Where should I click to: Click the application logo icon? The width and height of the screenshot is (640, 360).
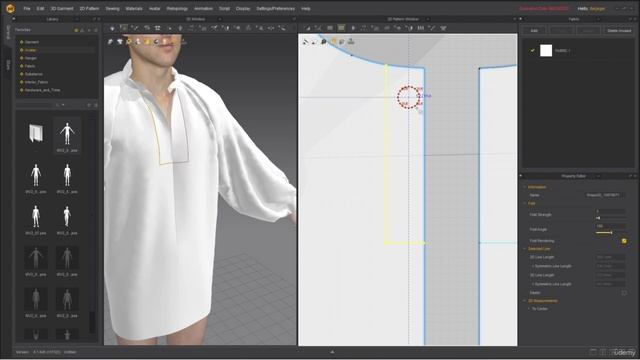10,8
